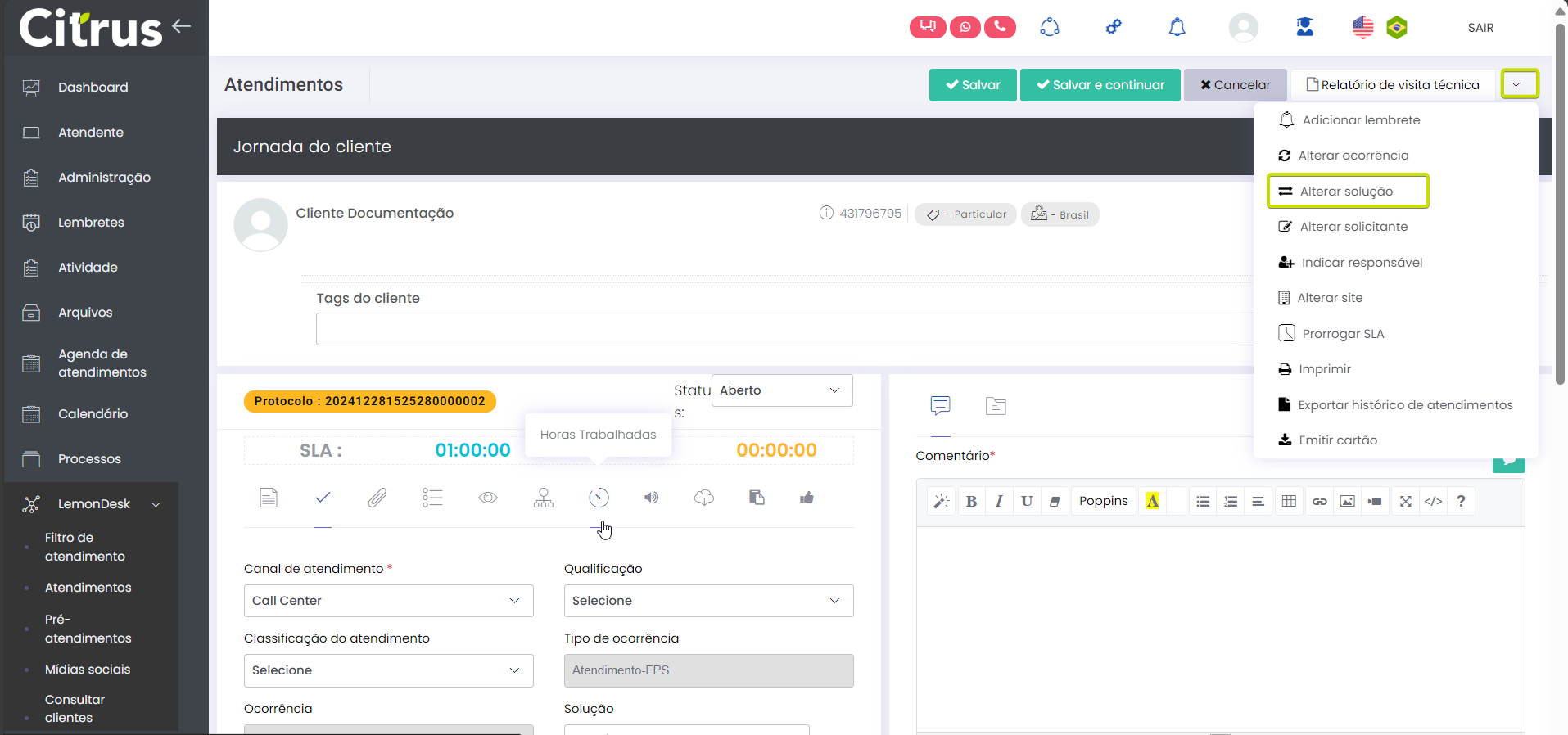This screenshot has height=735, width=1568.
Task: Open the attachments paperclip tab icon
Action: (377, 498)
